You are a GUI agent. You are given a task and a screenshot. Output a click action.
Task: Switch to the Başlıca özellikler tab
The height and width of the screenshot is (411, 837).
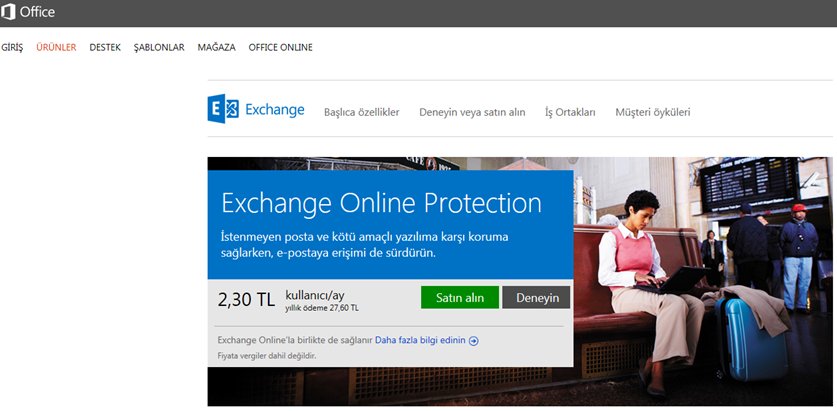362,113
